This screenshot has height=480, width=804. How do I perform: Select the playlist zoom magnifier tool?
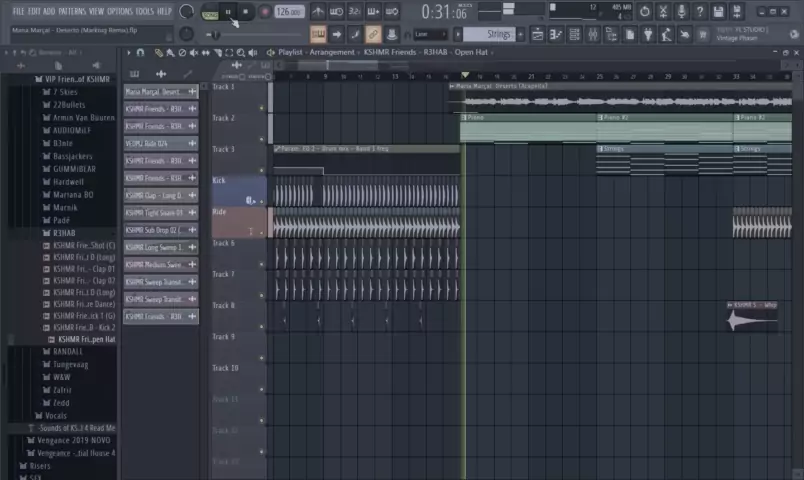coord(240,52)
